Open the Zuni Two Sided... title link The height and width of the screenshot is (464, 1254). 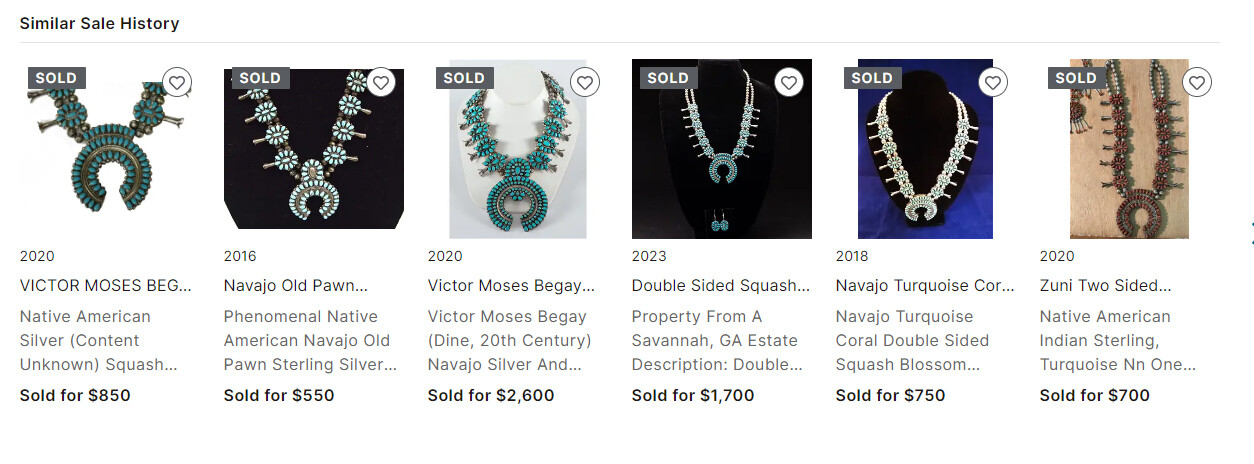pos(1105,286)
